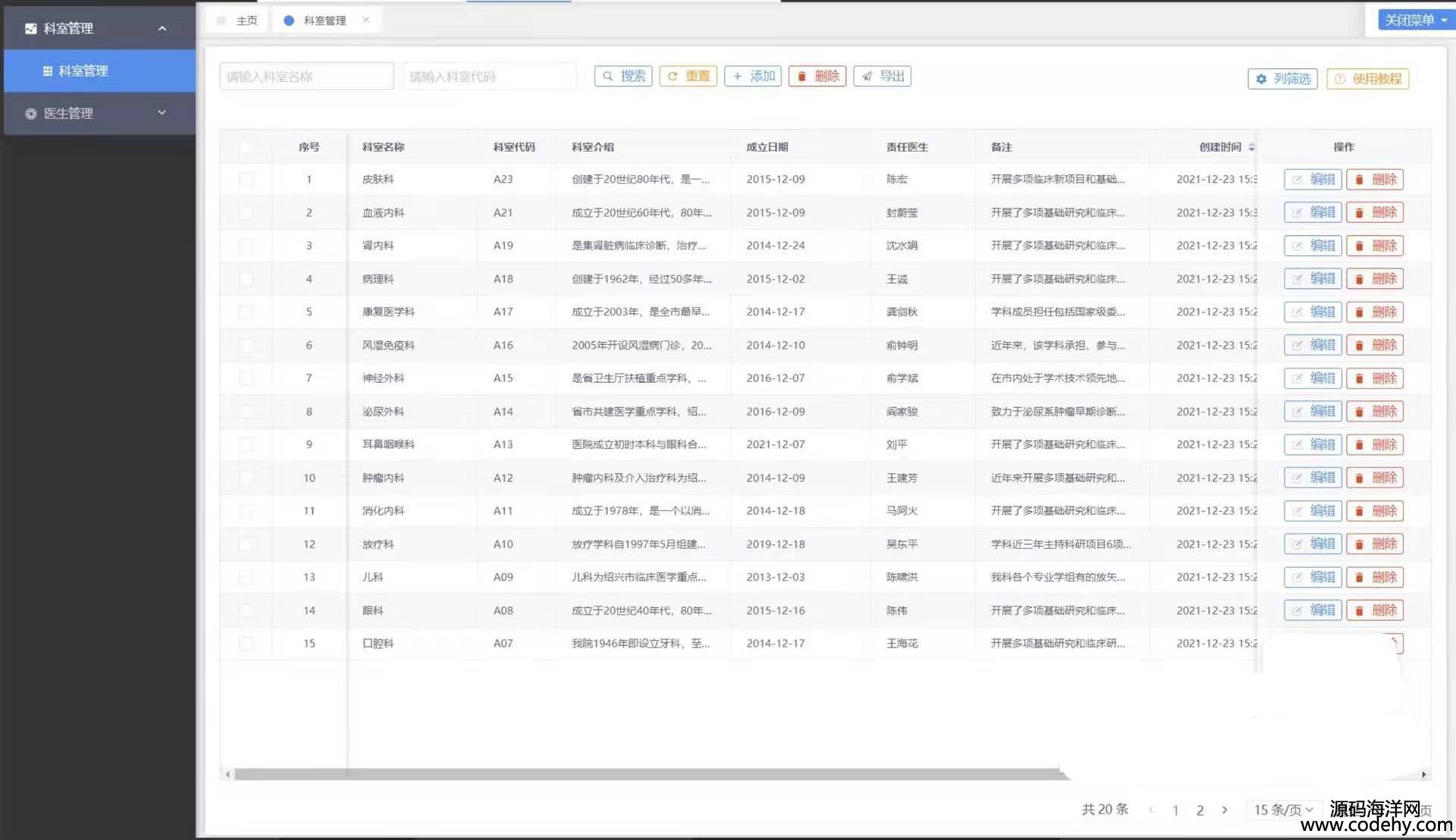Delete the 风湿免疫科 row
The width and height of the screenshot is (1456, 840).
point(1375,345)
